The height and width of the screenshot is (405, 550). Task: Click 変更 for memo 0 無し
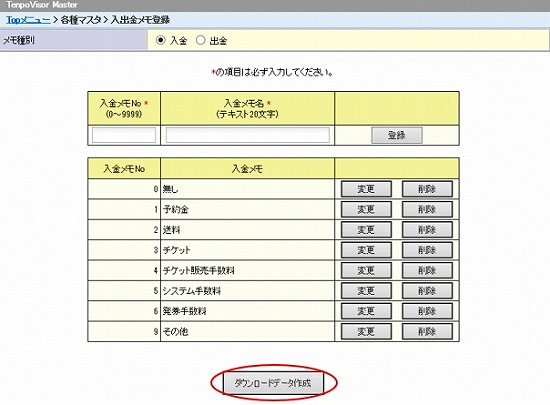(x=366, y=189)
